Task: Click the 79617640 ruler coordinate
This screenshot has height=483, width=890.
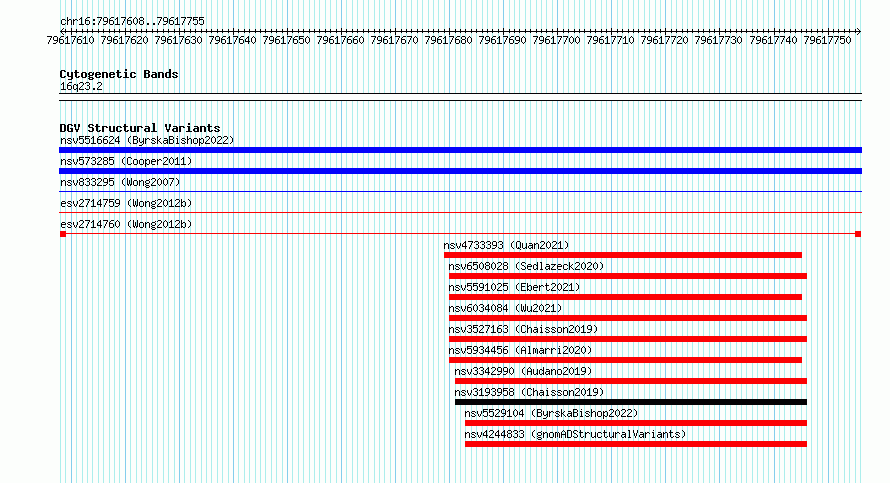Action: [232, 40]
